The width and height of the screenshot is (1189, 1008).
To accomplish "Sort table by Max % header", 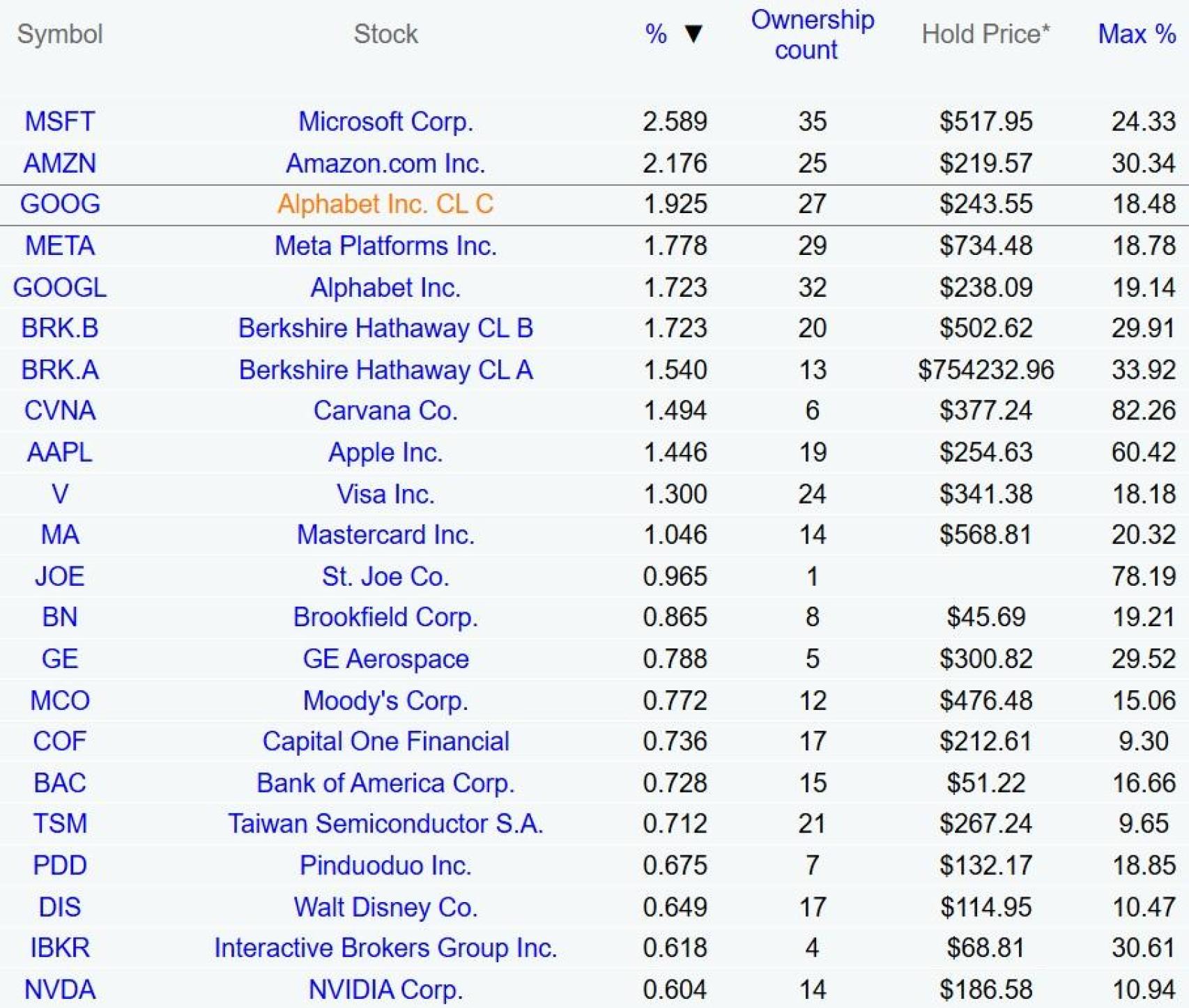I will 1136,33.
